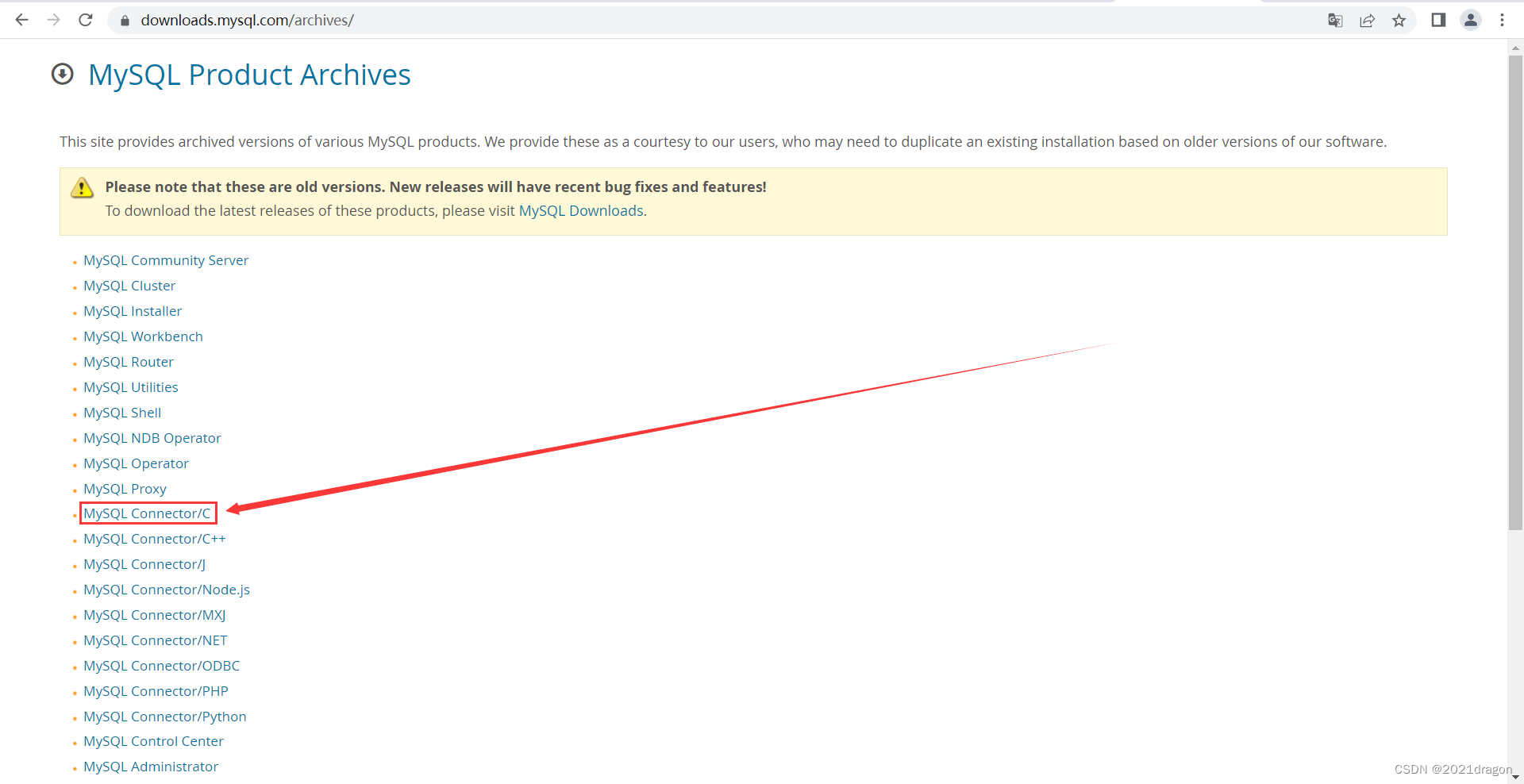Open MySQL Workbench archive link

(143, 336)
